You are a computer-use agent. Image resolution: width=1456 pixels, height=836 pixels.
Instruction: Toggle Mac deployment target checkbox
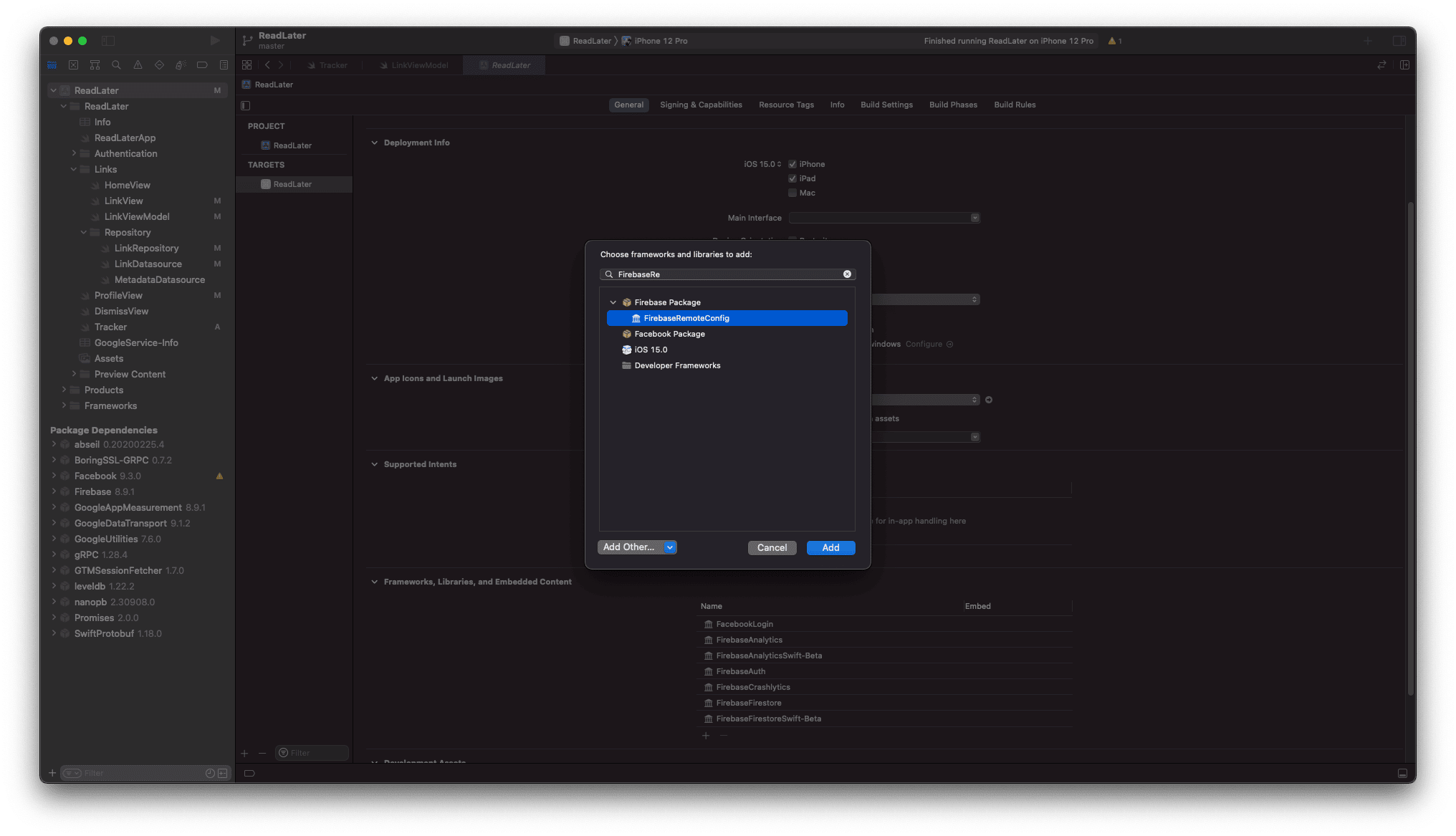[x=792, y=192]
